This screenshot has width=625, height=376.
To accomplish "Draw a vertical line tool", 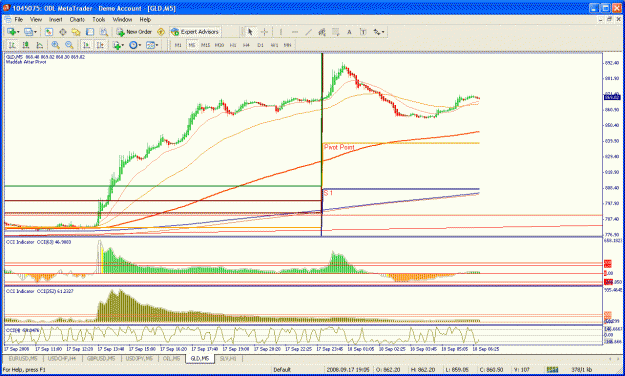I will tap(281, 32).
